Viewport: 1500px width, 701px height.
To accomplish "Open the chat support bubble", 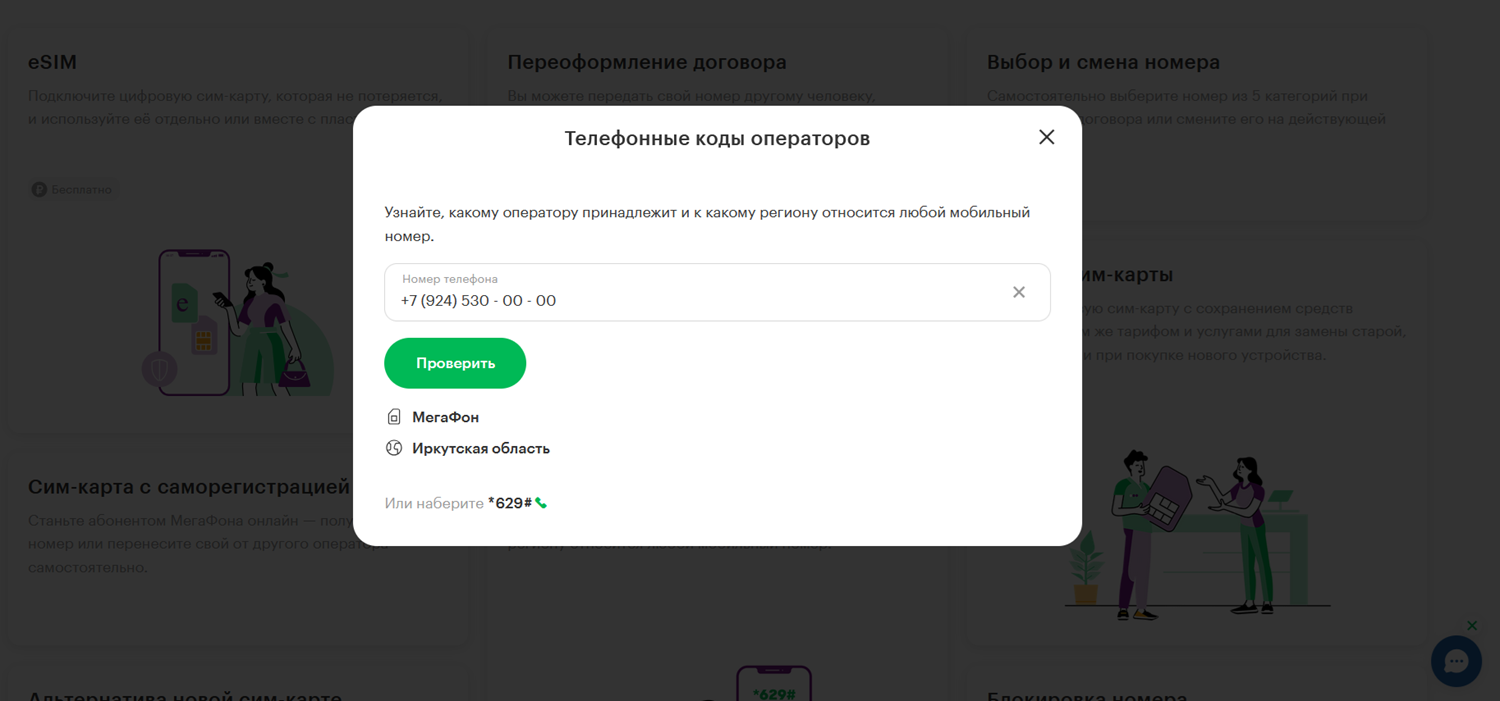I will (x=1456, y=661).
